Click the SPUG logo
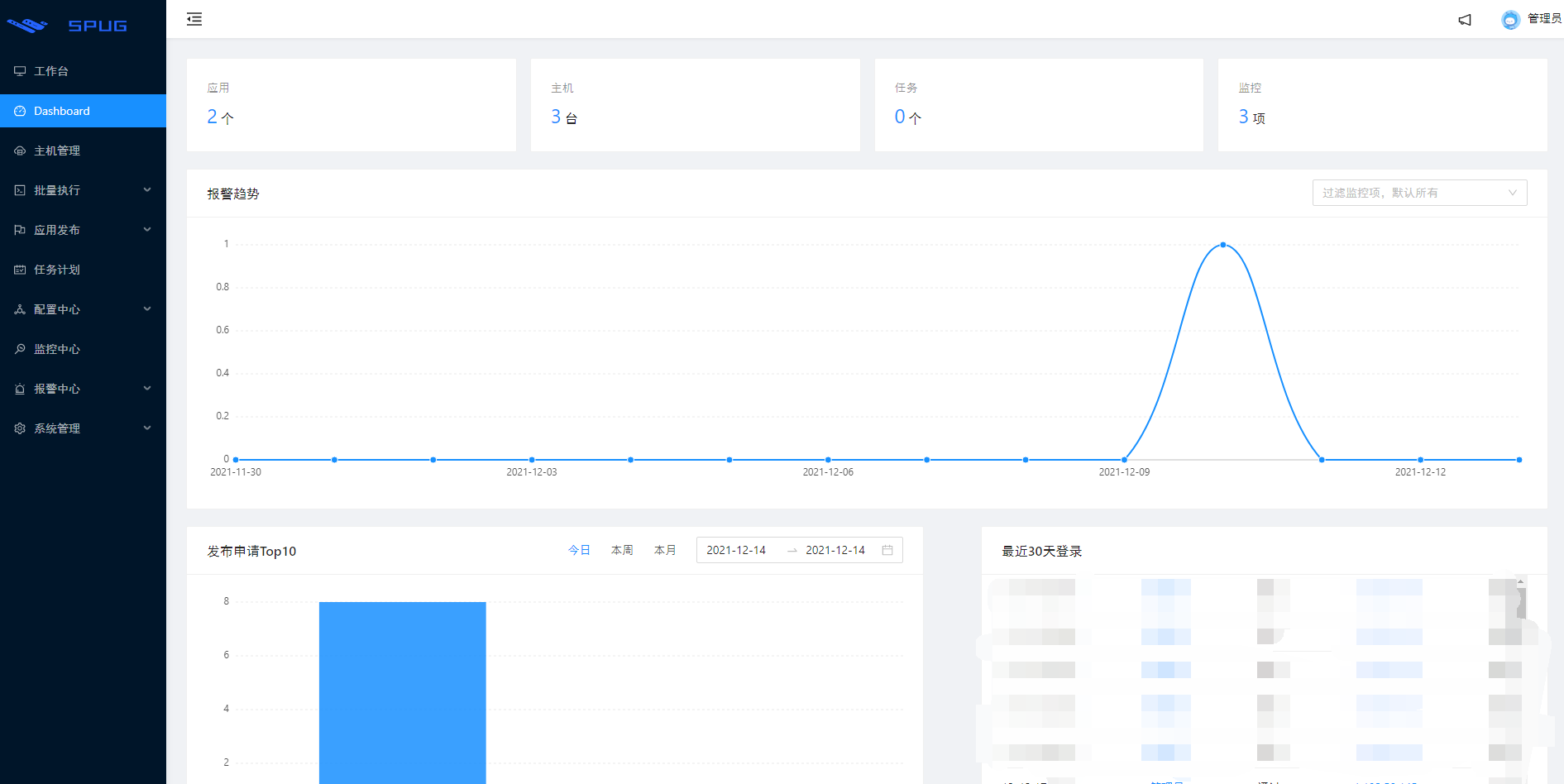Screen dimensions: 1564x784 click(x=68, y=26)
